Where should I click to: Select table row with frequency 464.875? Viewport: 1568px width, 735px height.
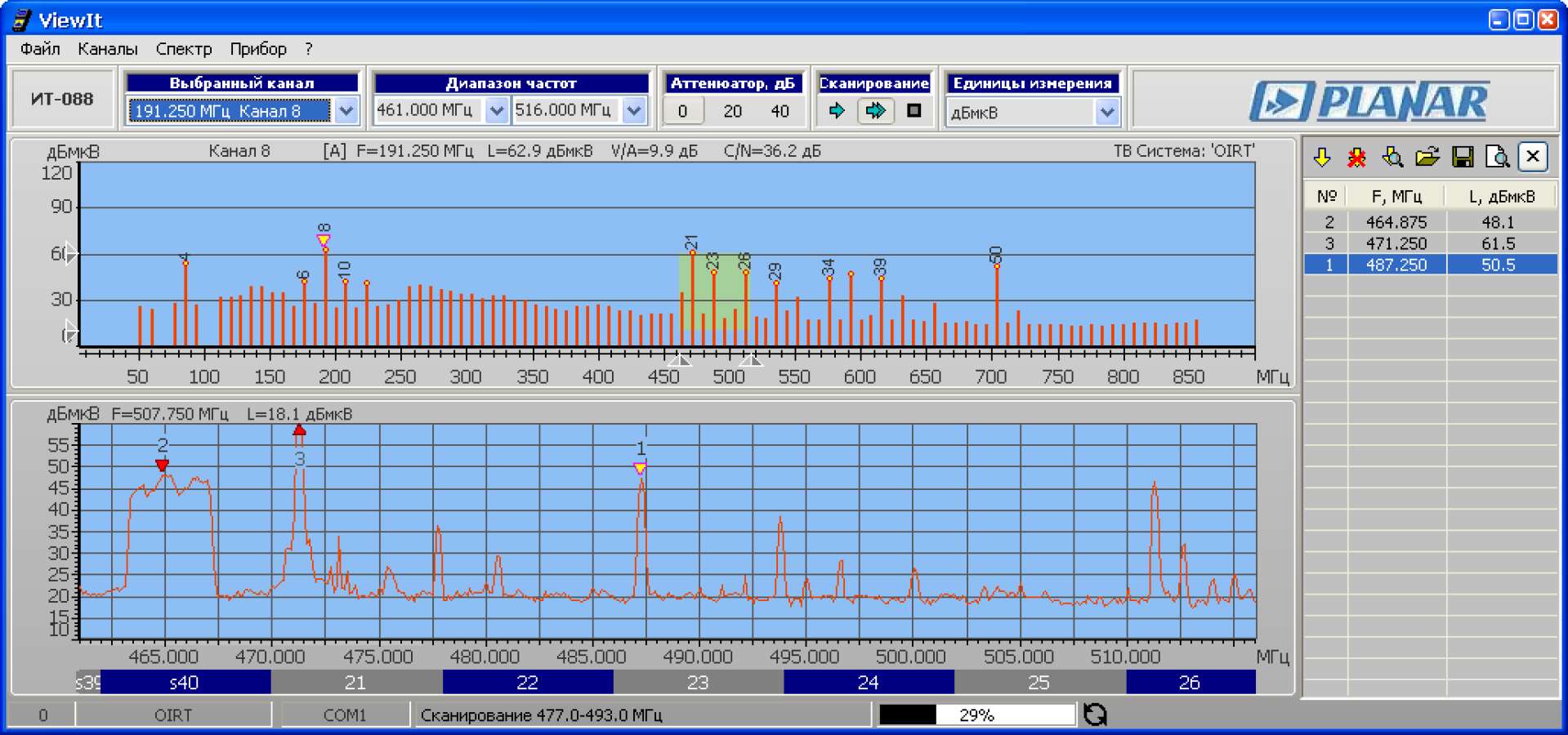1430,221
